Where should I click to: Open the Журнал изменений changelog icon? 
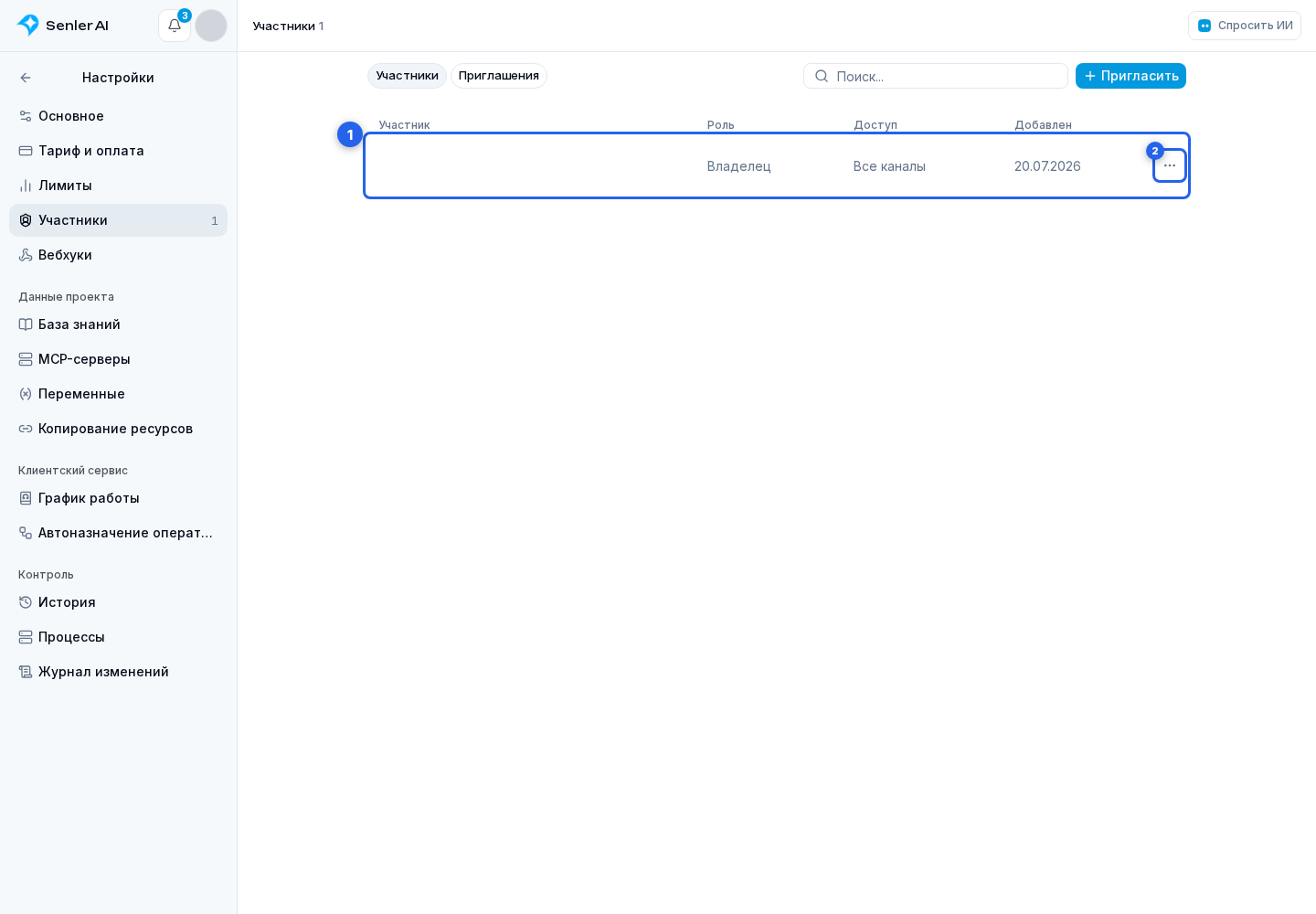[26, 672]
